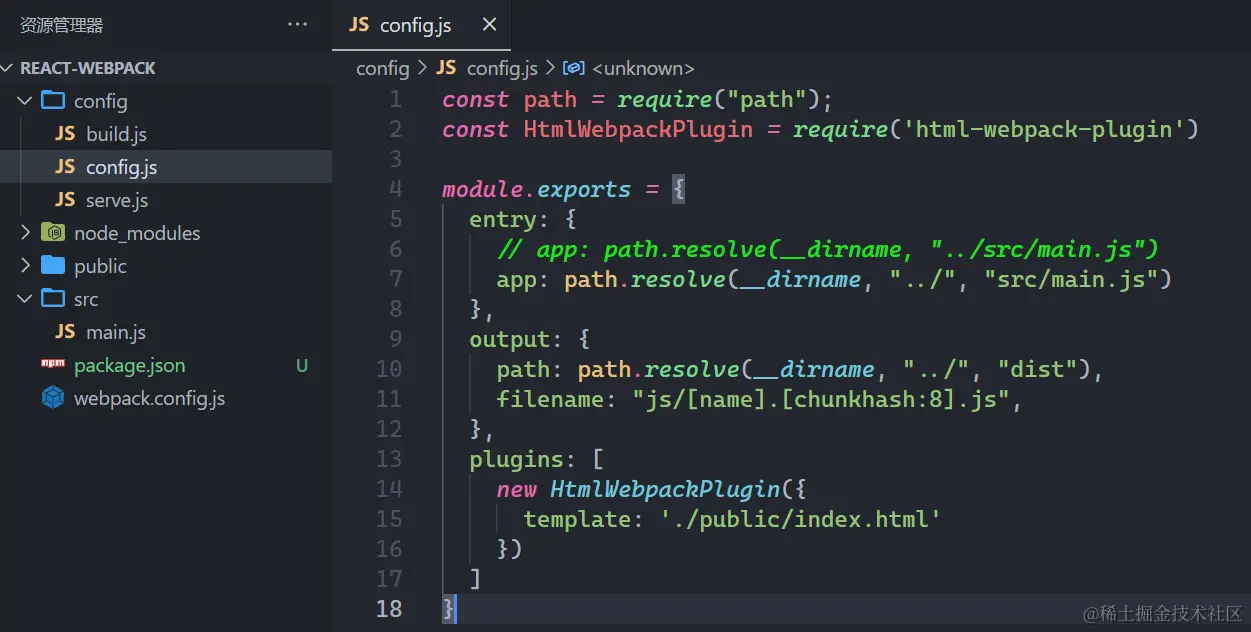Image resolution: width=1251 pixels, height=632 pixels.
Task: Click './public/index.html' string
Action: 800,519
